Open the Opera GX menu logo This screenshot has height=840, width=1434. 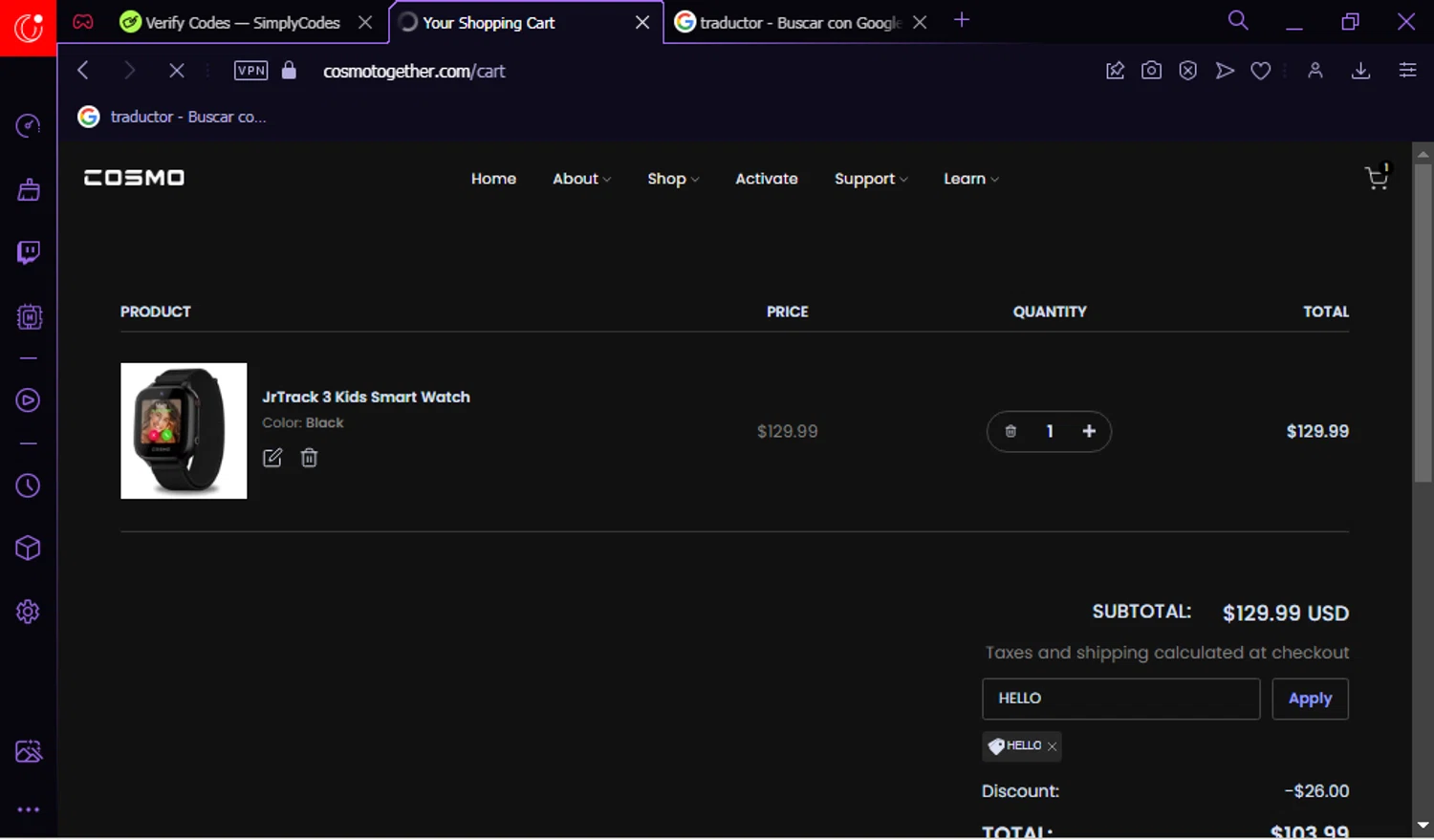click(x=28, y=28)
